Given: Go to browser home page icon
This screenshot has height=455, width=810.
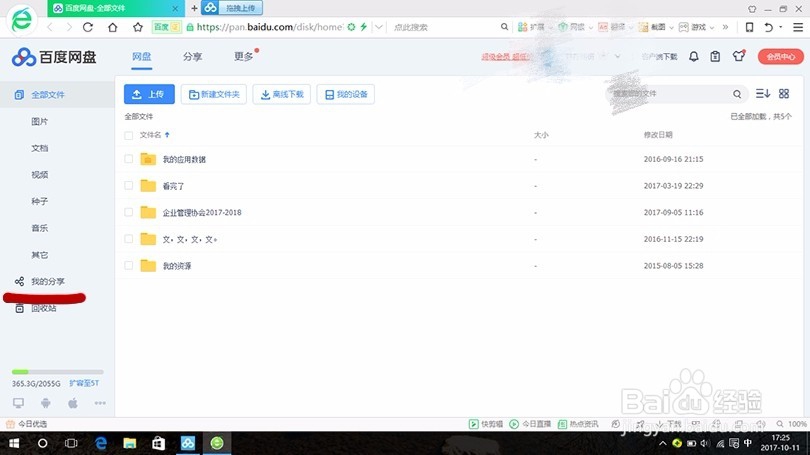Looking at the screenshot, I should pos(113,27).
